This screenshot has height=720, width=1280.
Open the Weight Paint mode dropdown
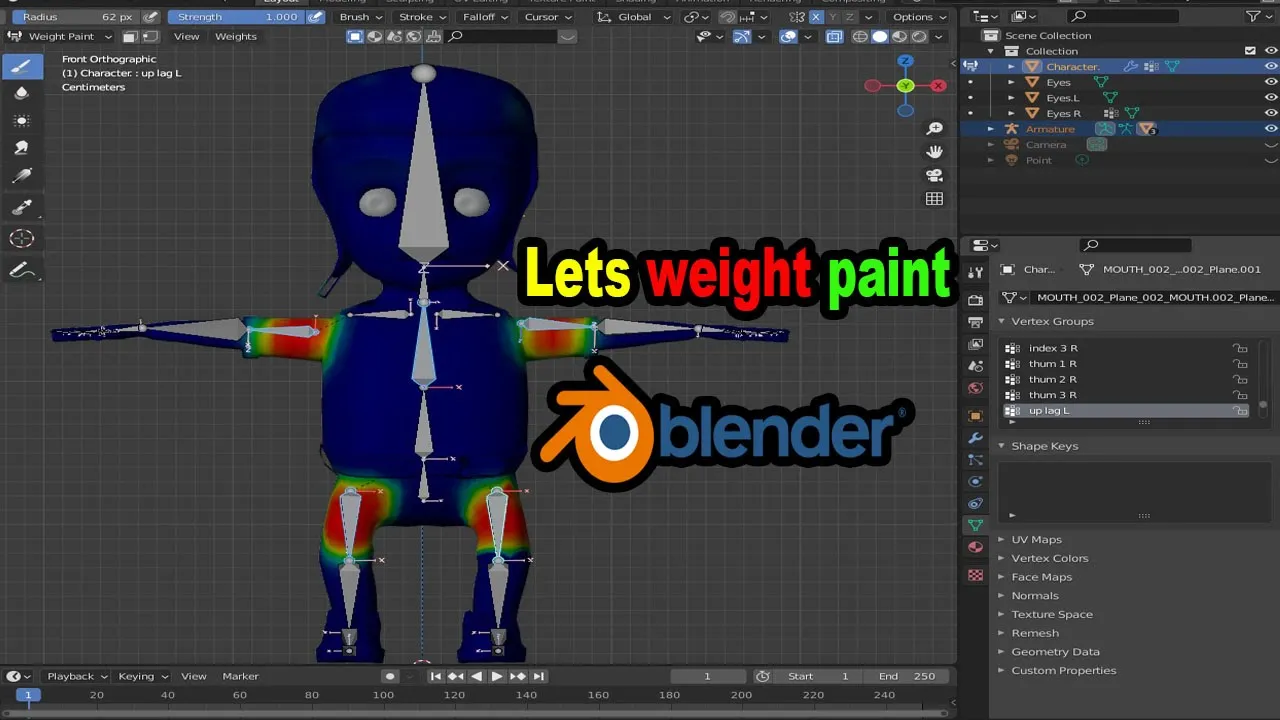pos(60,36)
